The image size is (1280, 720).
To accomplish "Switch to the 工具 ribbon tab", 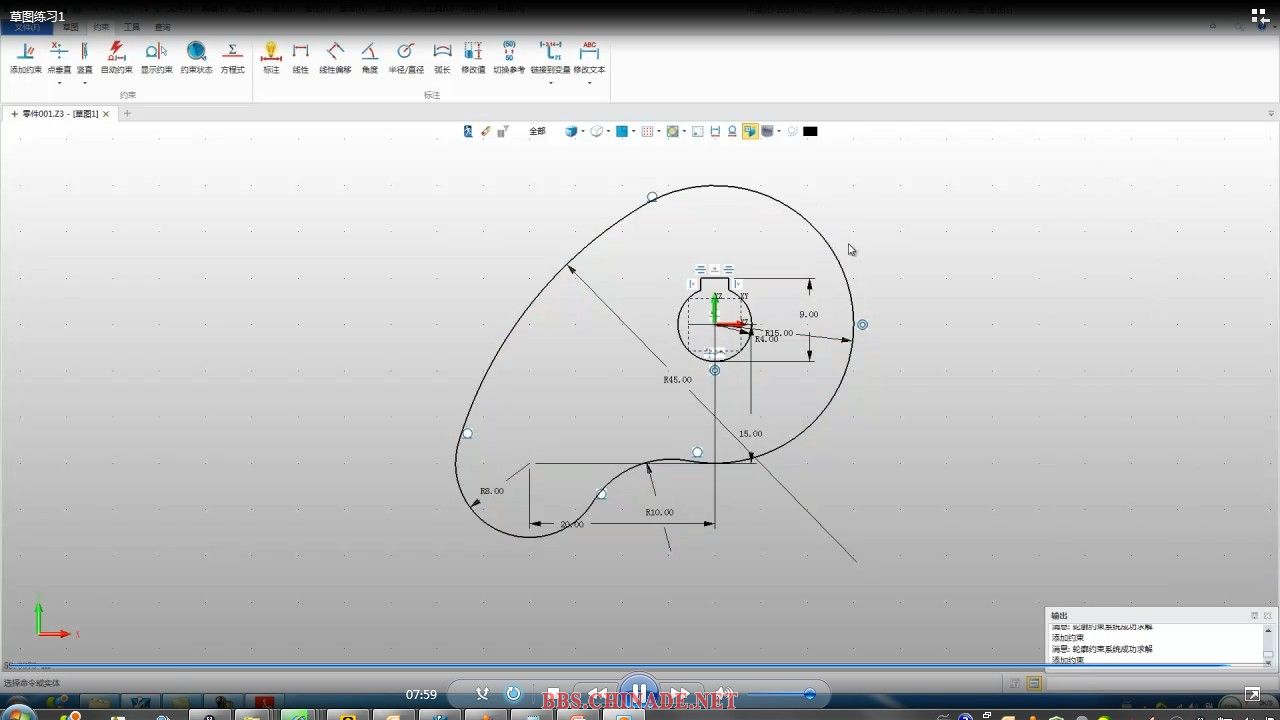I will click(x=132, y=27).
